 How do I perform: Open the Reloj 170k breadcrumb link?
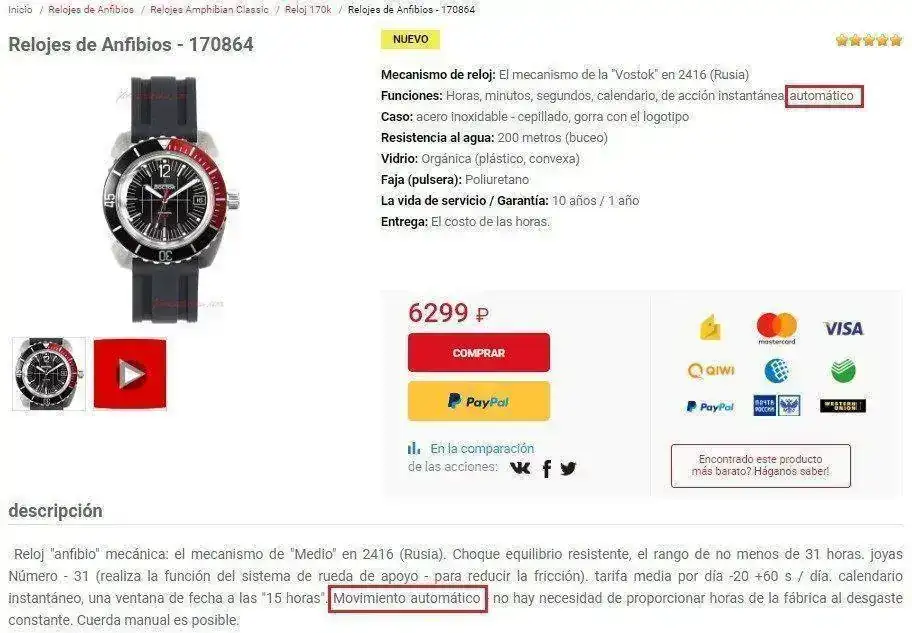tap(308, 9)
